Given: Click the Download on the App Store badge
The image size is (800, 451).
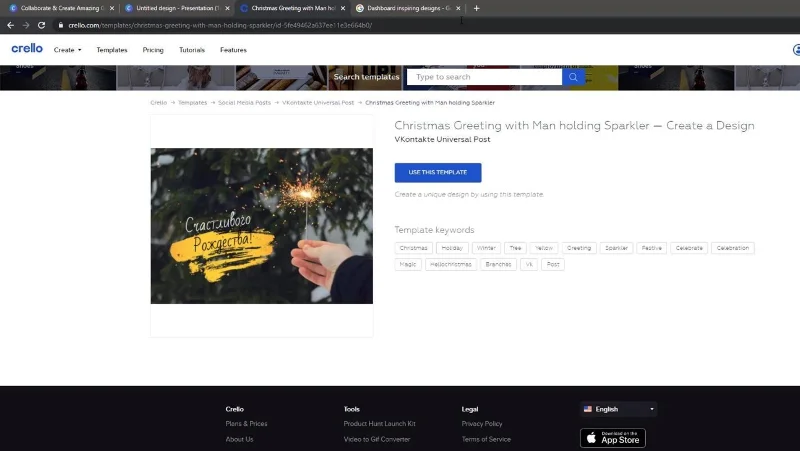Looking at the screenshot, I should click(x=613, y=438).
